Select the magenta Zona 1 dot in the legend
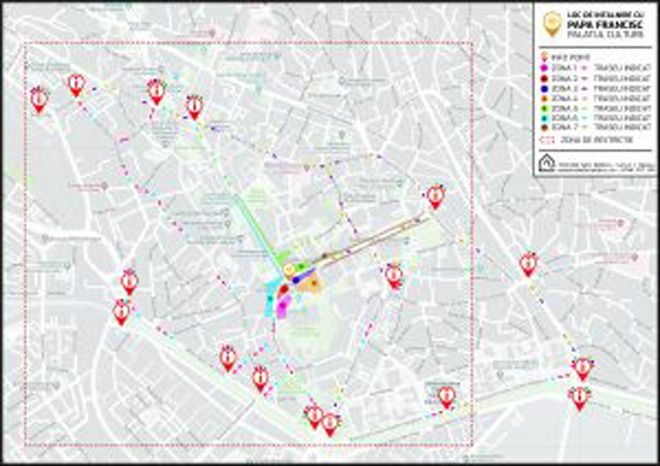The height and width of the screenshot is (466, 660). [544, 70]
